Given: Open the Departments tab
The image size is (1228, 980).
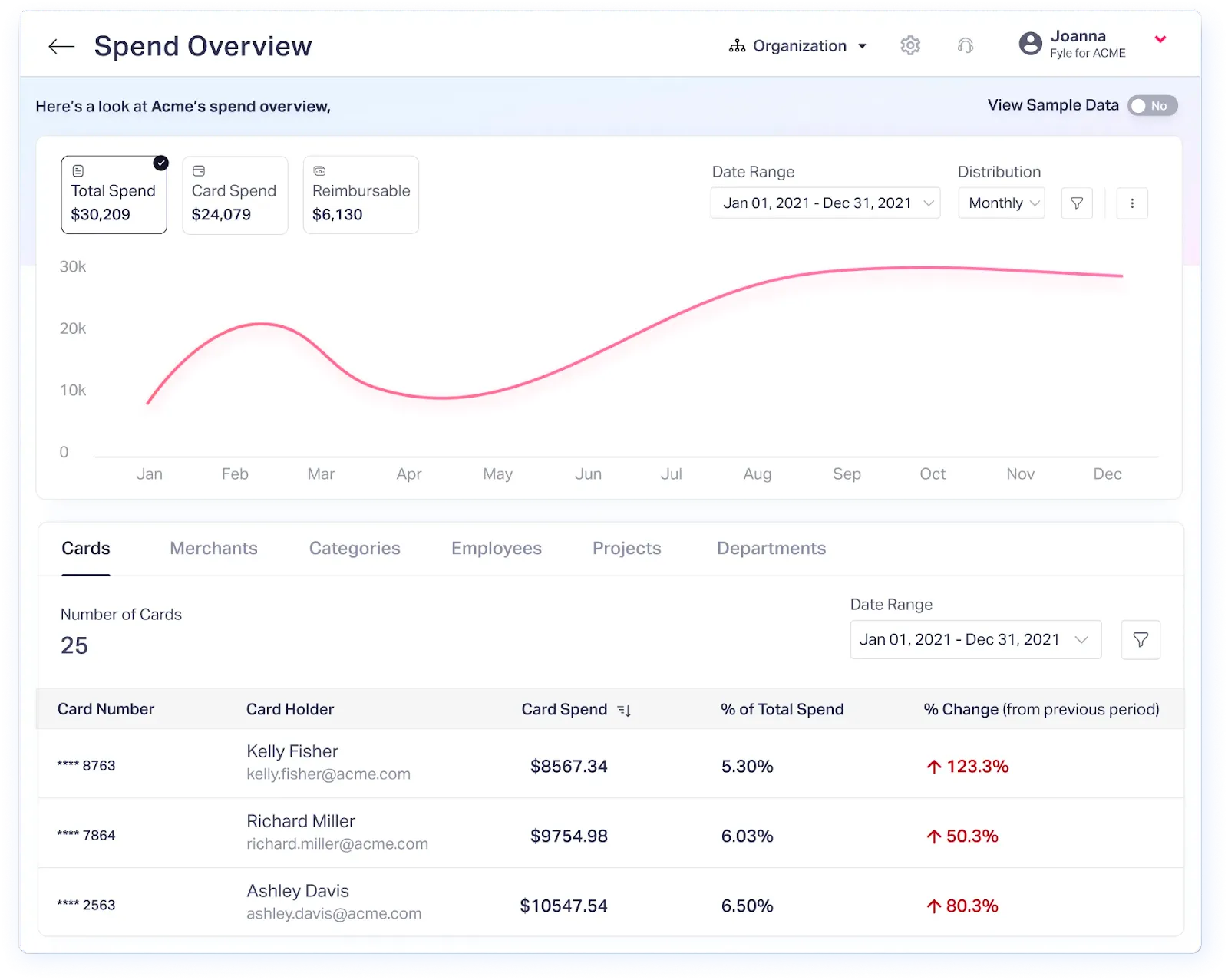Looking at the screenshot, I should tap(771, 548).
